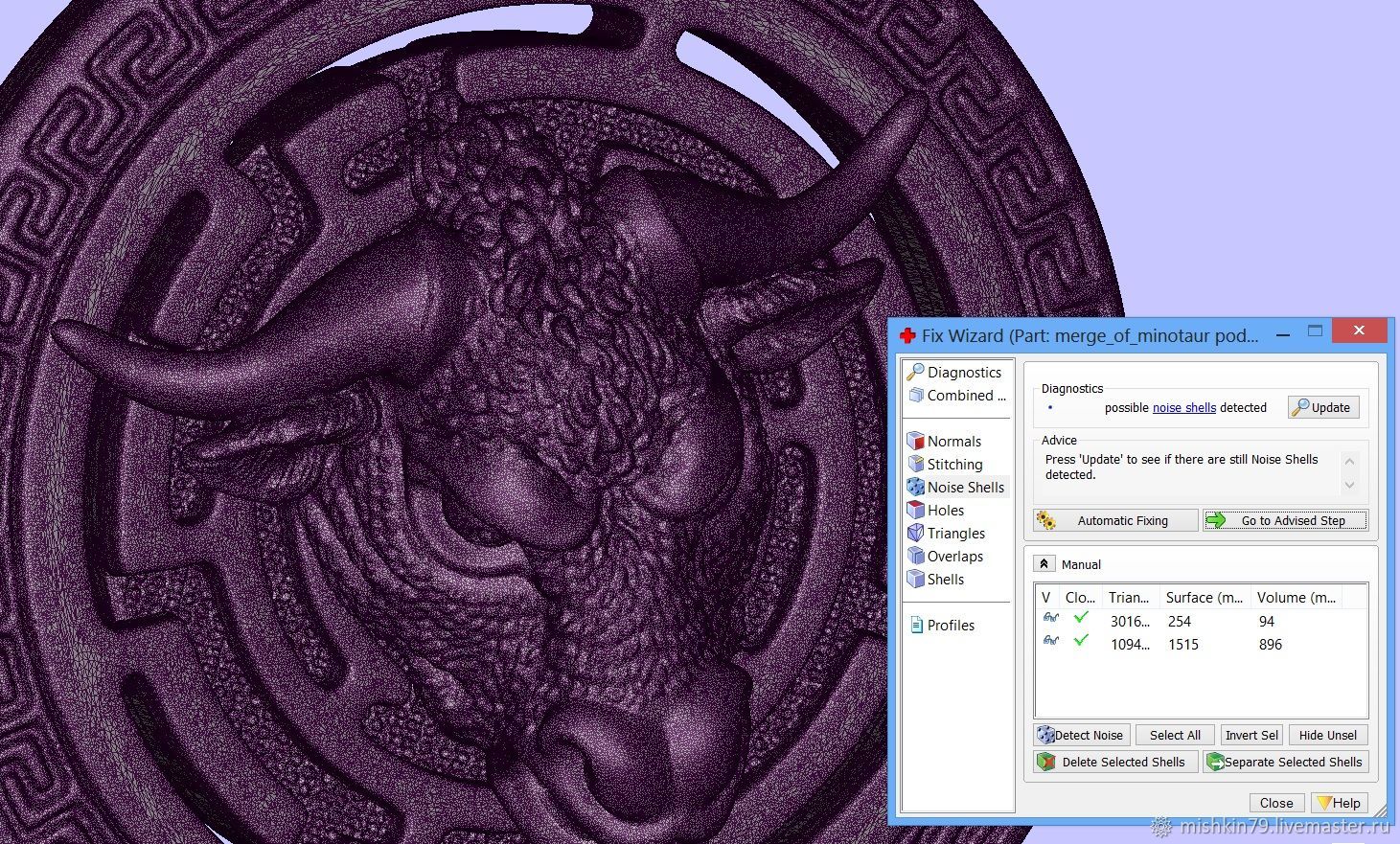1400x844 pixels.
Task: Collapse the Manual section
Action: [1044, 564]
